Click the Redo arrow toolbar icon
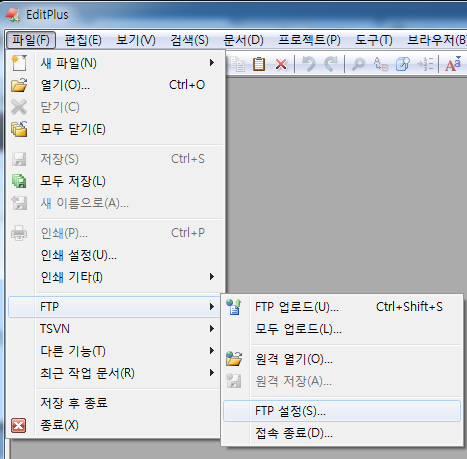Screen dimensions: 467x459 click(331, 64)
